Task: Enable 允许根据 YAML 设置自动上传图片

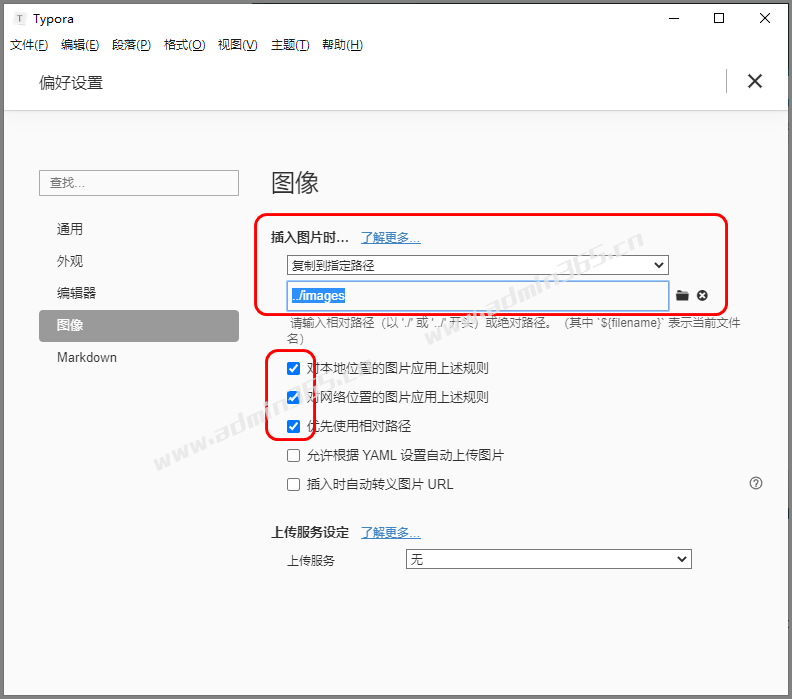Action: coord(293,456)
